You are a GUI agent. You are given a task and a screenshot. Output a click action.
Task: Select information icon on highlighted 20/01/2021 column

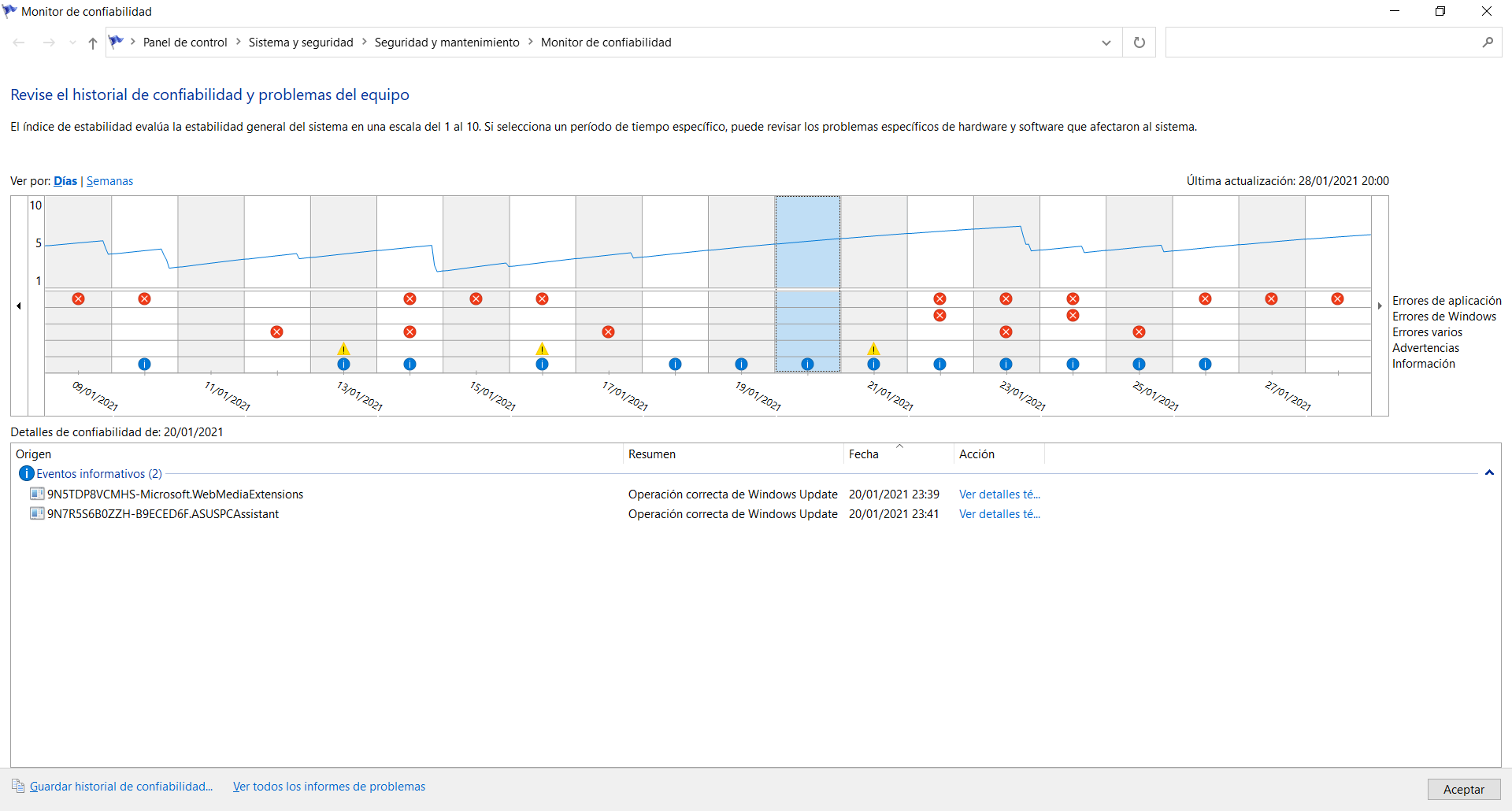coord(807,364)
